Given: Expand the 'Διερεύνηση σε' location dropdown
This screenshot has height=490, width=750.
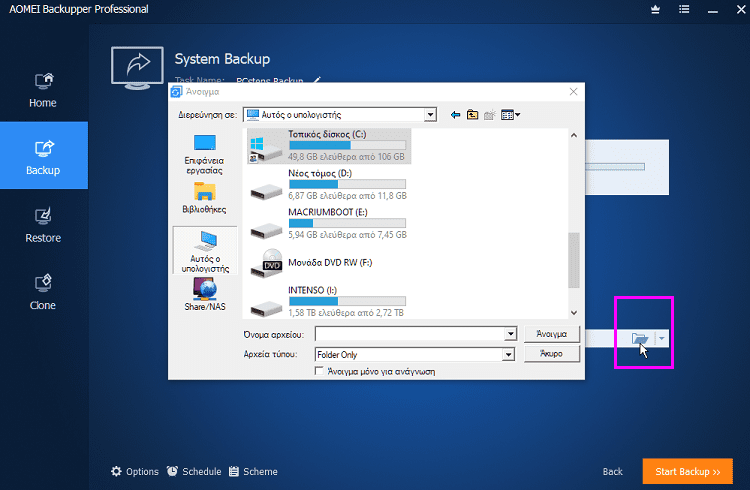Looking at the screenshot, I should point(430,115).
